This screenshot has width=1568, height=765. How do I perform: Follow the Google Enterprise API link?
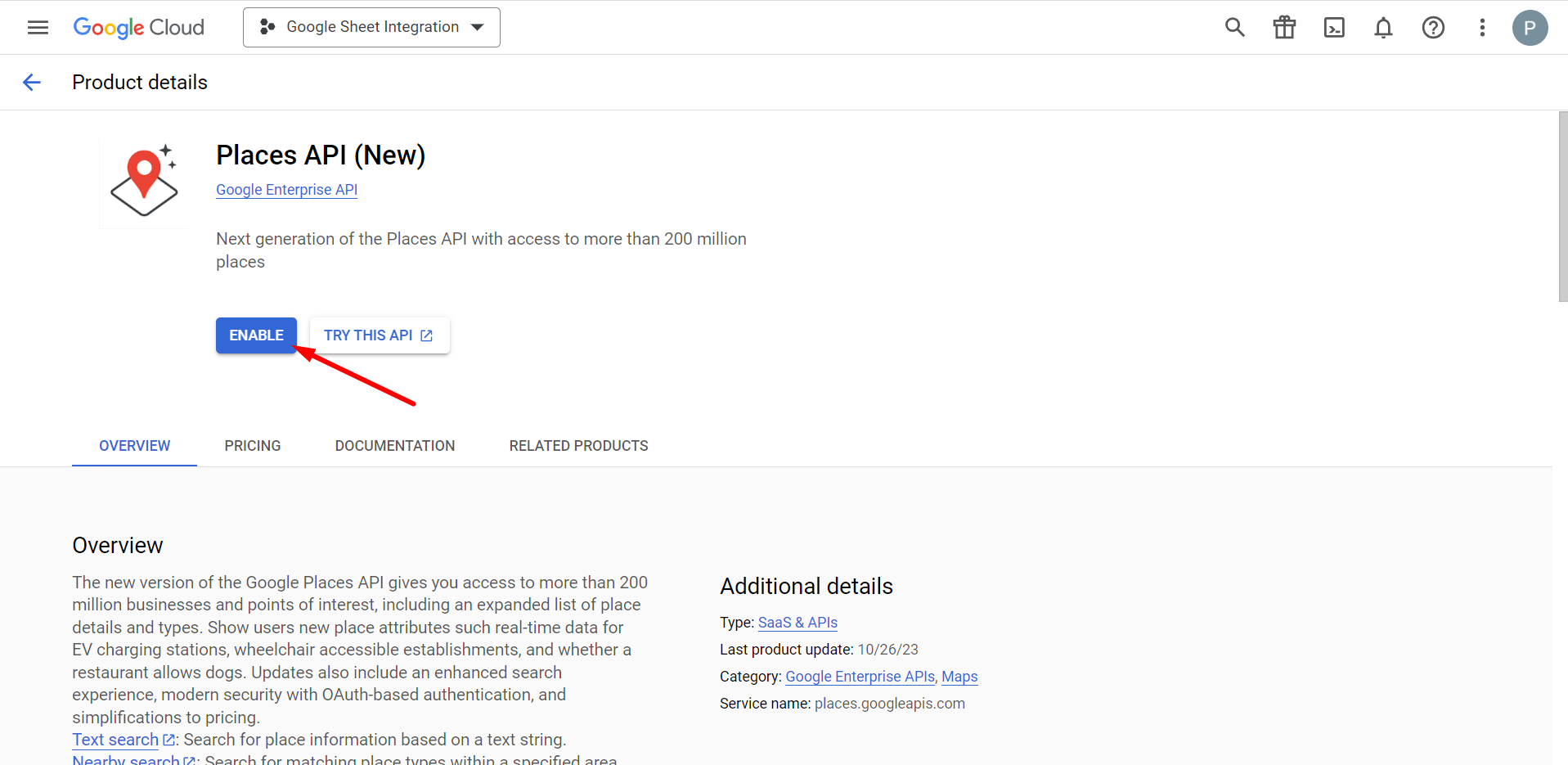[286, 190]
